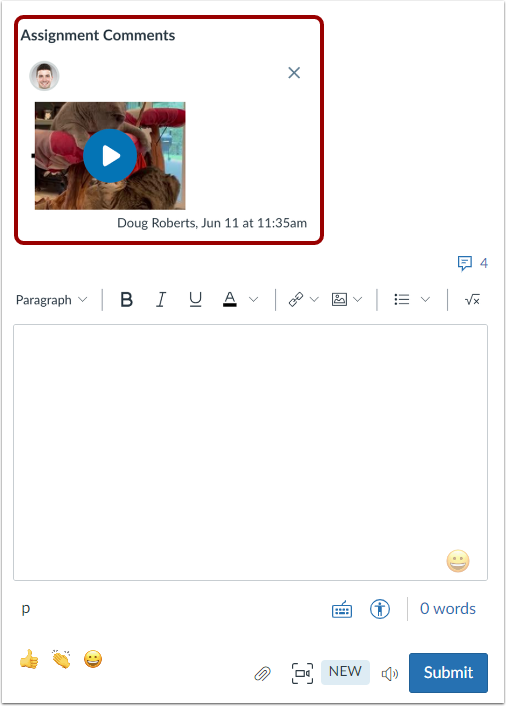The height and width of the screenshot is (706, 506).
Task: Use speech recognition speaker icon
Action: [389, 674]
